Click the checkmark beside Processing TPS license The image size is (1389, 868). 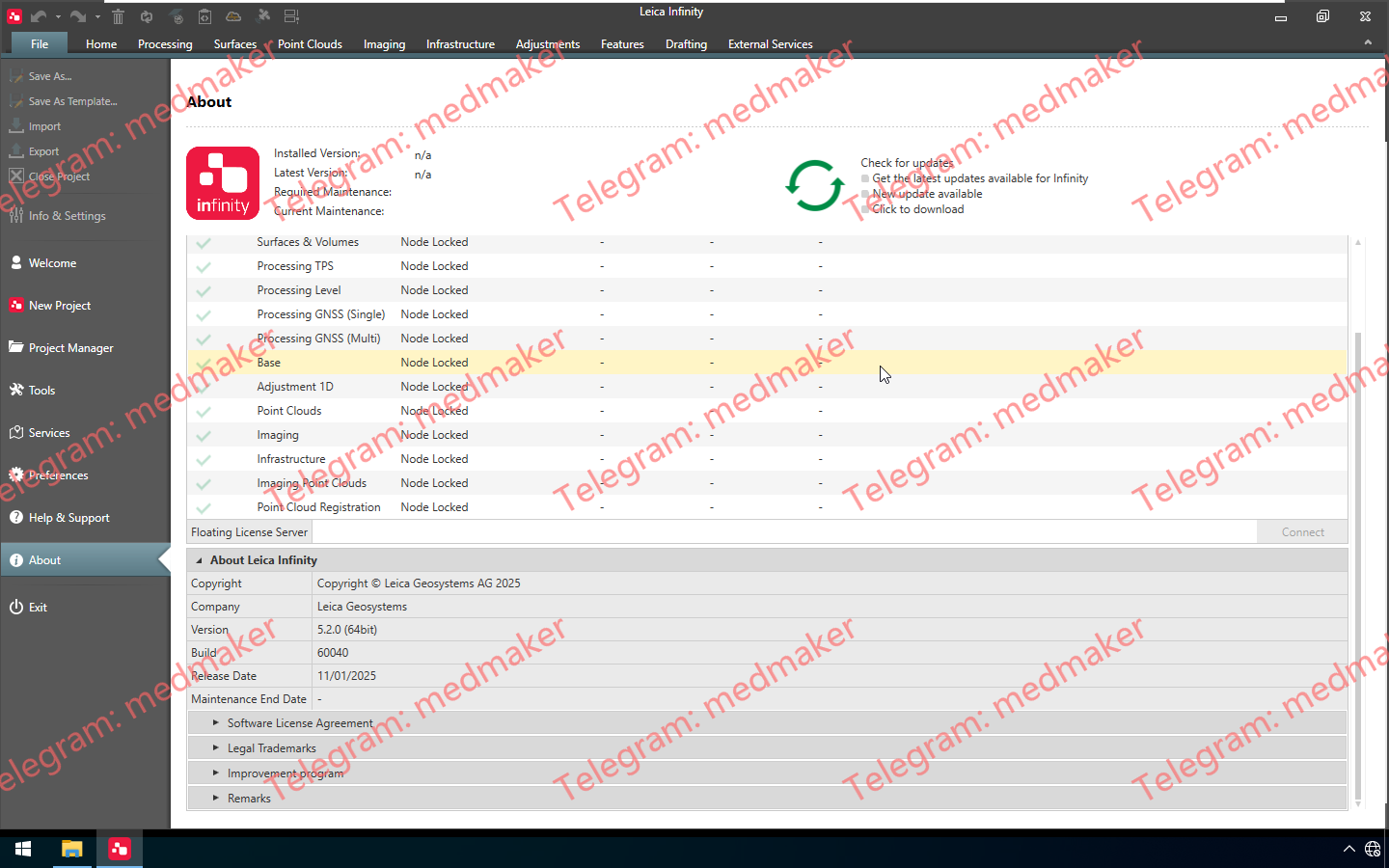(204, 267)
